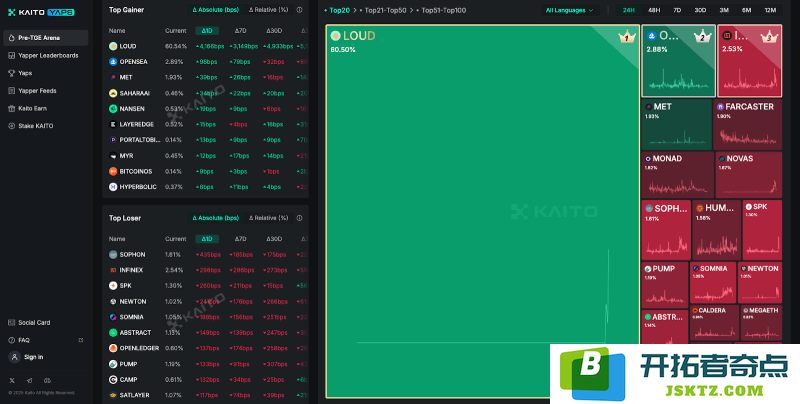
Task: Open the FARCASTER treemap tile
Action: pos(747,124)
